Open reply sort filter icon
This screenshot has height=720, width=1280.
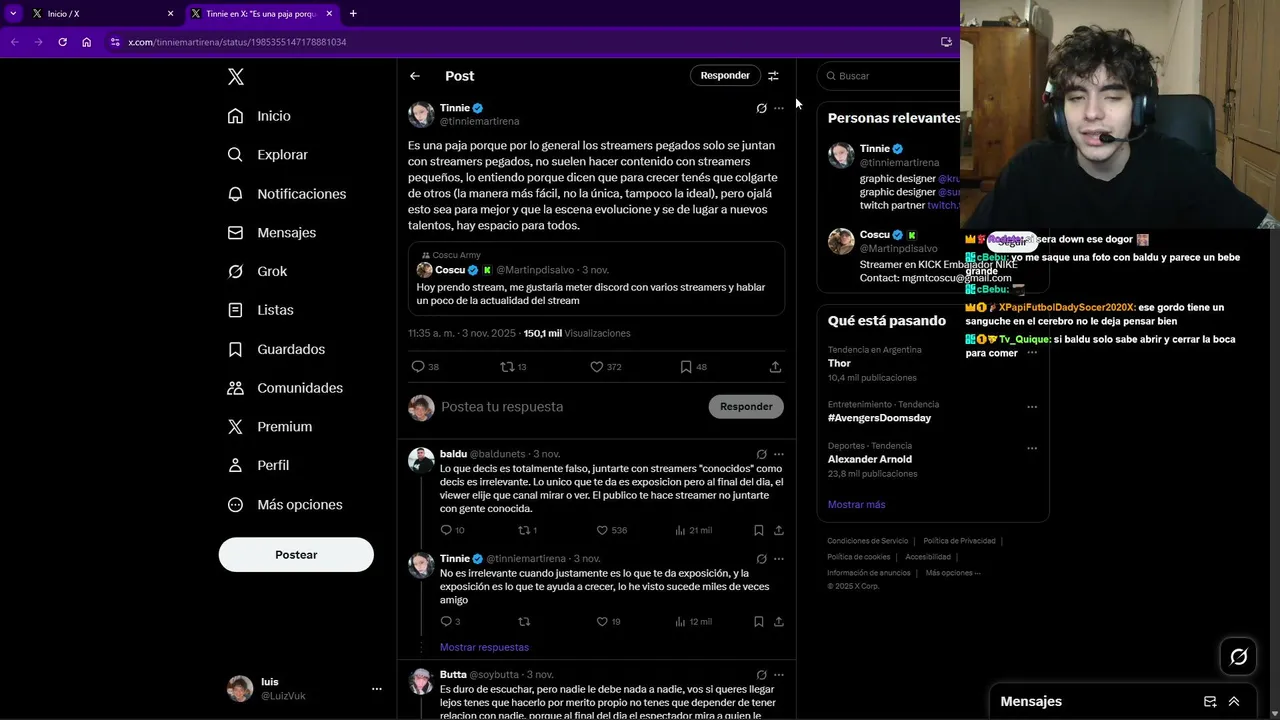(773, 76)
